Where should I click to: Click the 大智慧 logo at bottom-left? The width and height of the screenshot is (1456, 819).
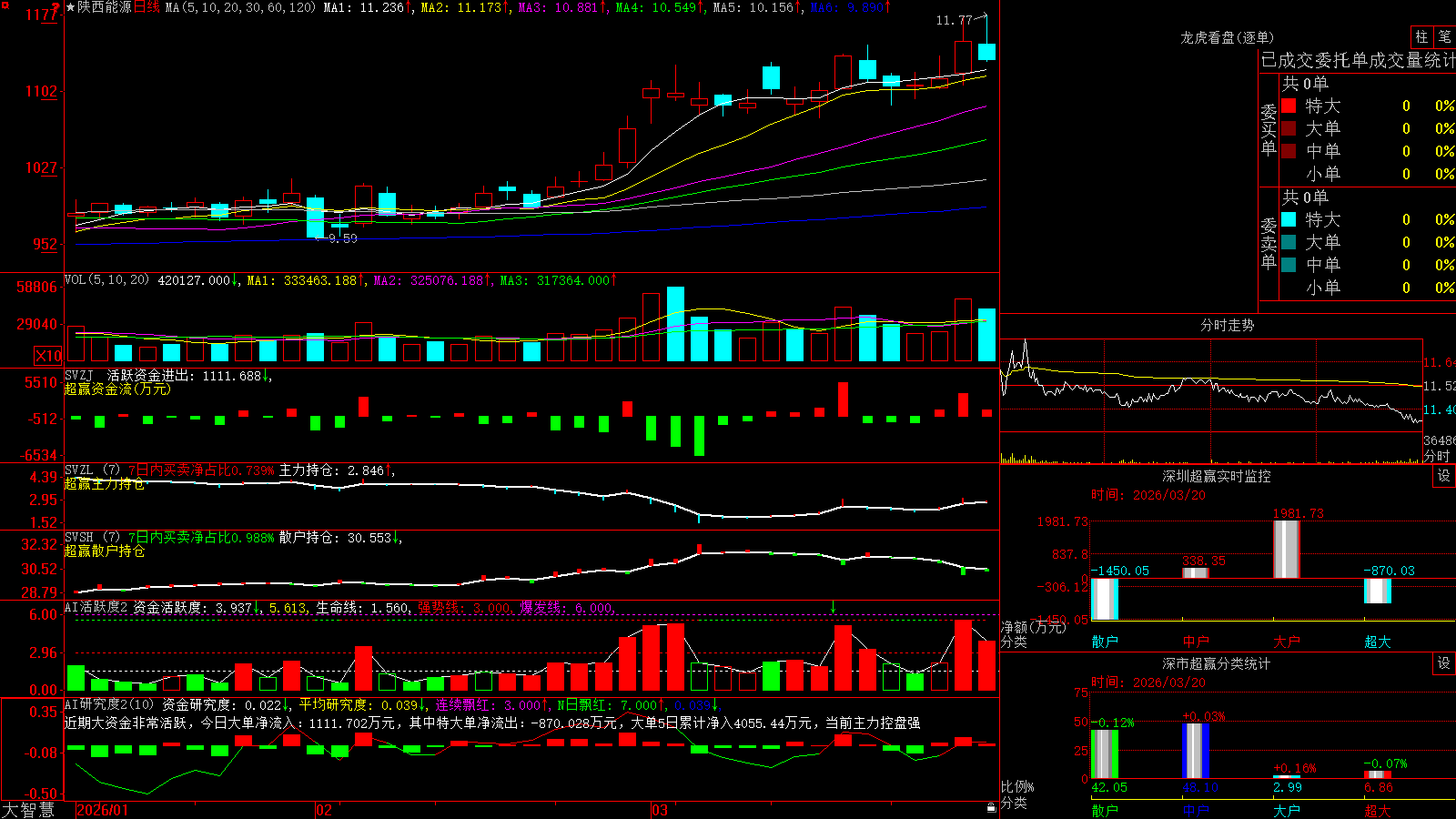click(28, 810)
